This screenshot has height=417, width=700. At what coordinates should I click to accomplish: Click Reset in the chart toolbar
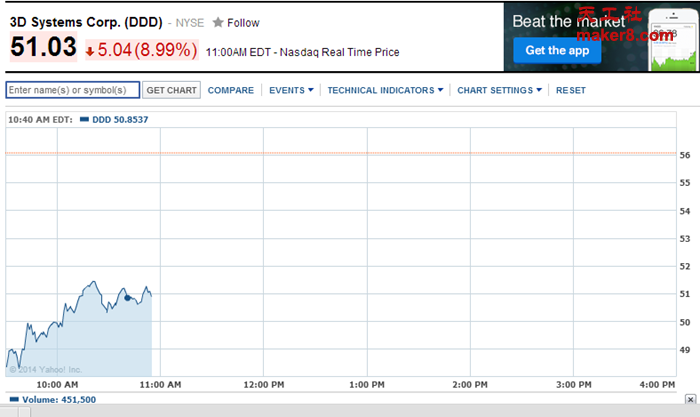tap(571, 90)
